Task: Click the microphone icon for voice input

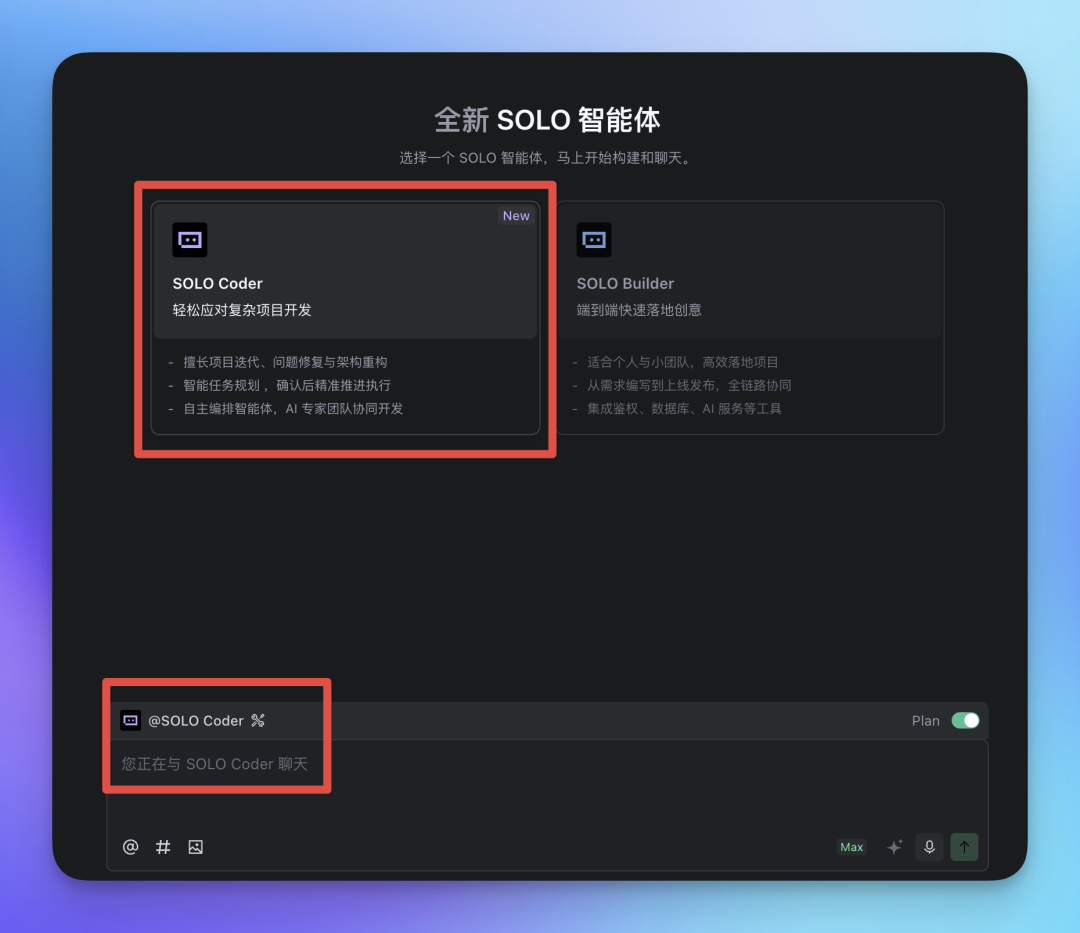Action: [929, 847]
